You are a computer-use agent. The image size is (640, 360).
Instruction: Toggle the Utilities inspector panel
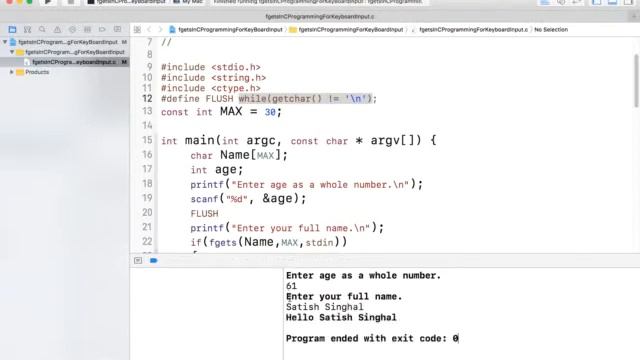(628, 2)
